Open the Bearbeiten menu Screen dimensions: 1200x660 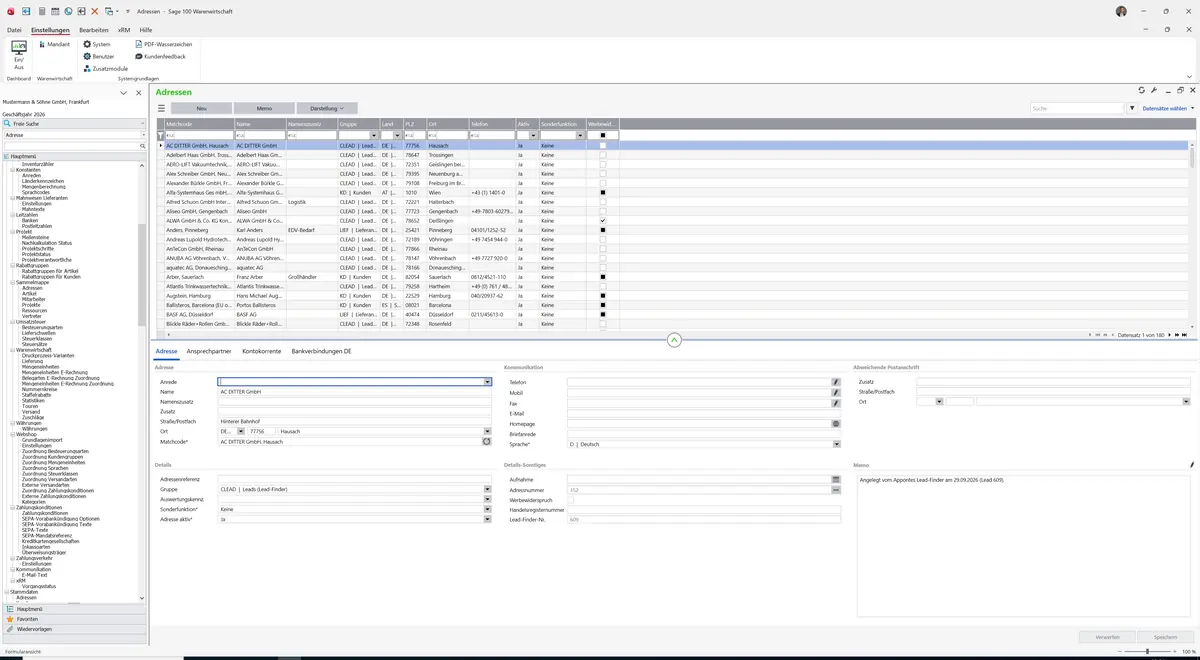[x=94, y=30]
